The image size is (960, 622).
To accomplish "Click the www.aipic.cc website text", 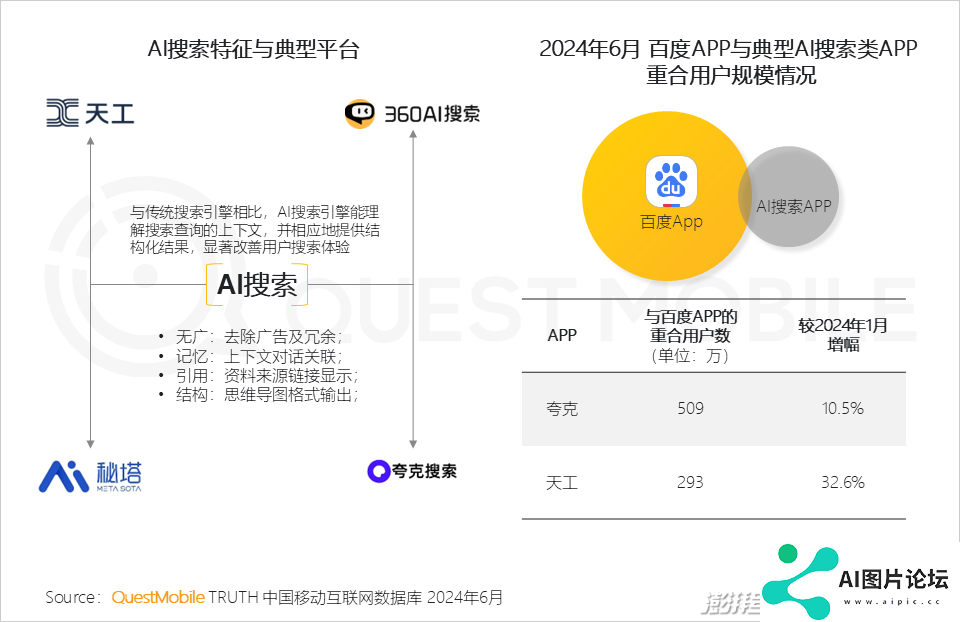I will click(891, 601).
